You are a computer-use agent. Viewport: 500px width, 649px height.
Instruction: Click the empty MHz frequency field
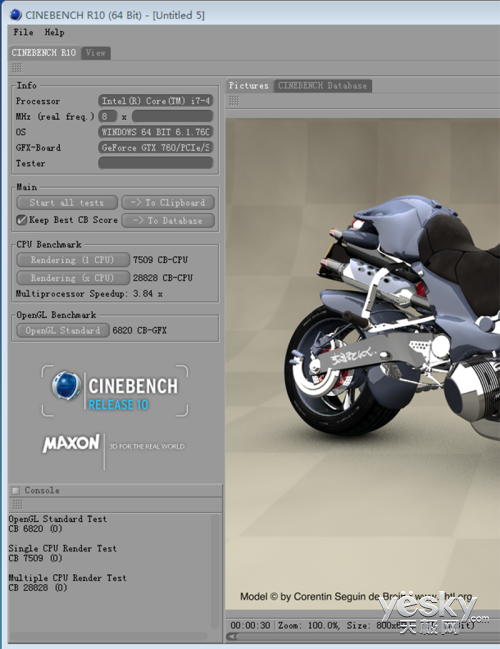tap(173, 116)
